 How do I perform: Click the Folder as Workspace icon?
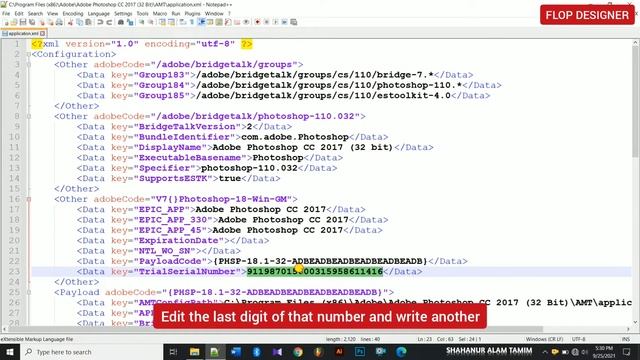237,22
